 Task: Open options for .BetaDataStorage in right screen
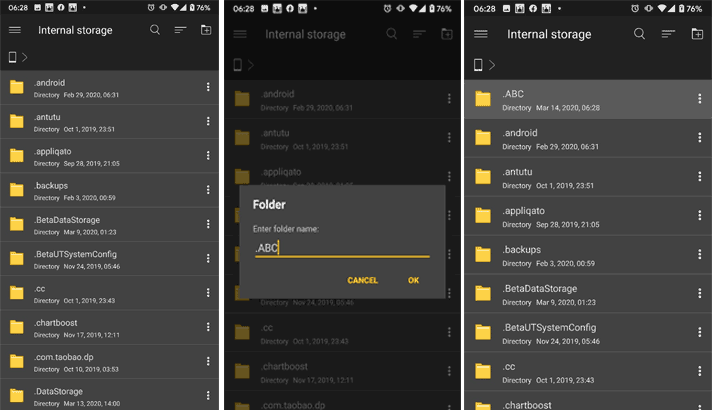click(x=699, y=293)
